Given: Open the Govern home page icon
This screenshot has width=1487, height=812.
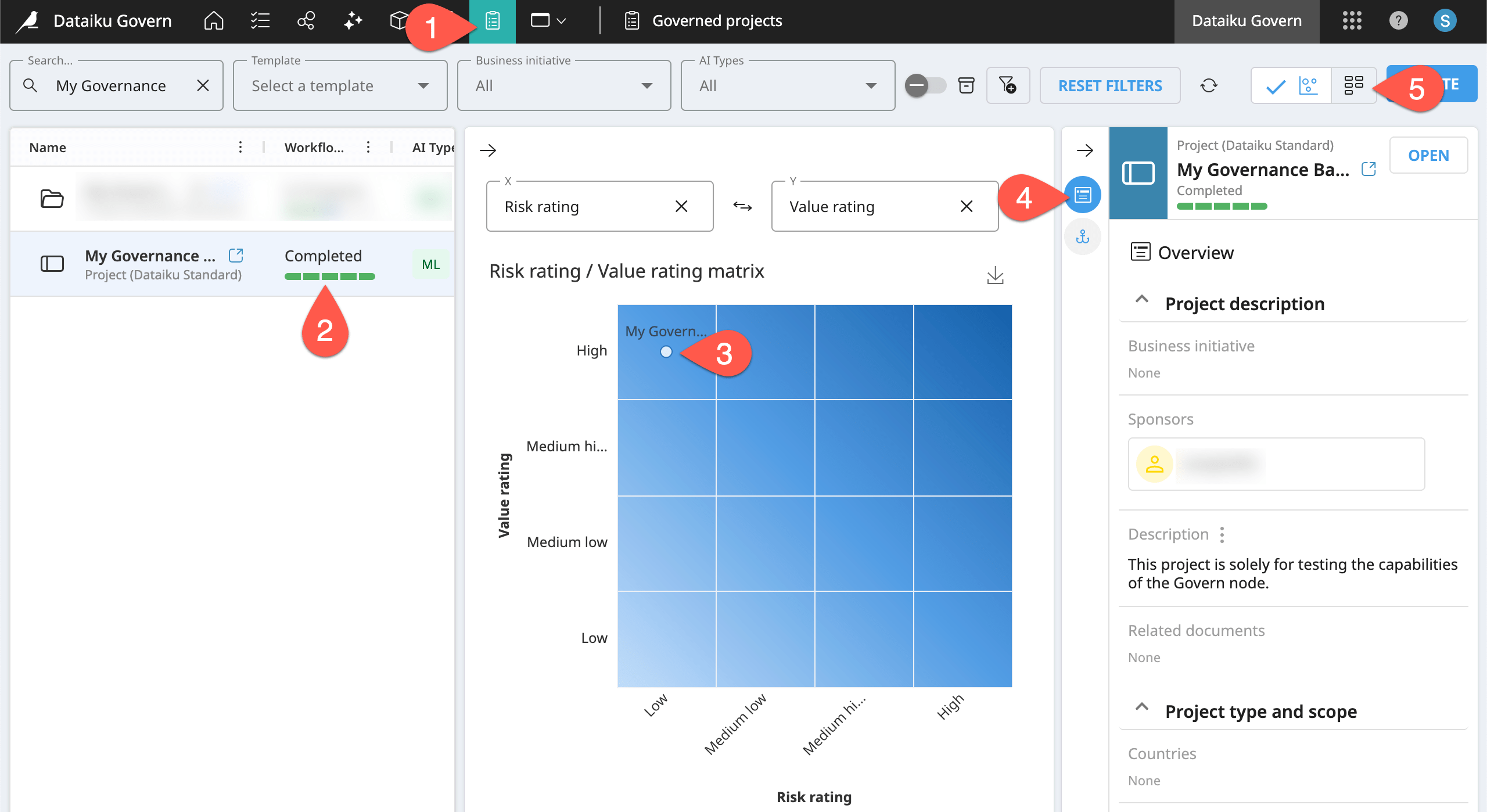Looking at the screenshot, I should [213, 21].
